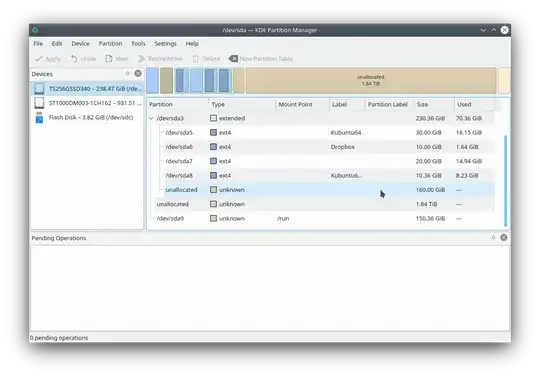Select the TS256GSSD340 device
The height and width of the screenshot is (377, 540).
coord(87,89)
